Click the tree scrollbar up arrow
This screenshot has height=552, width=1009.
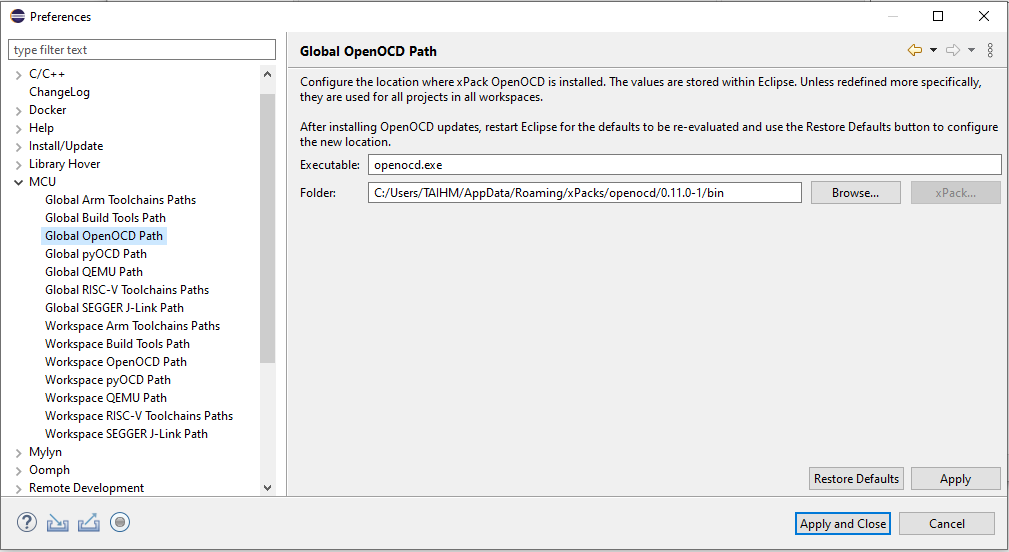pos(268,74)
